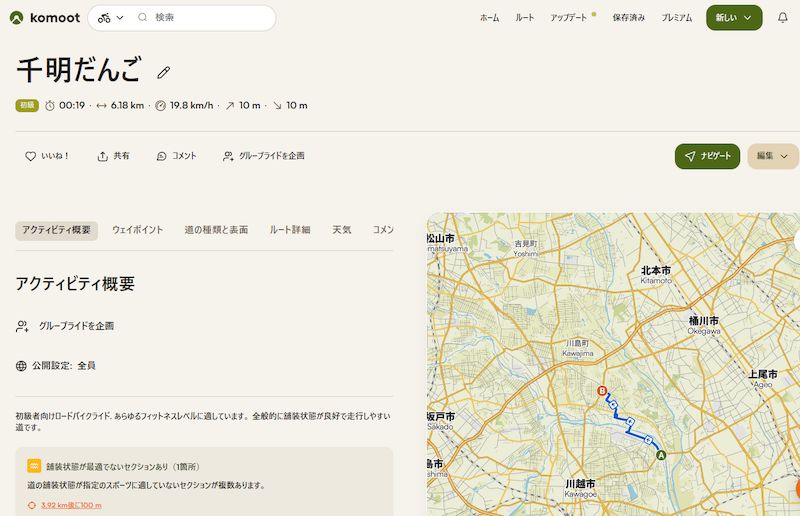Click グループライドを企画 under overview heading

tap(76, 326)
